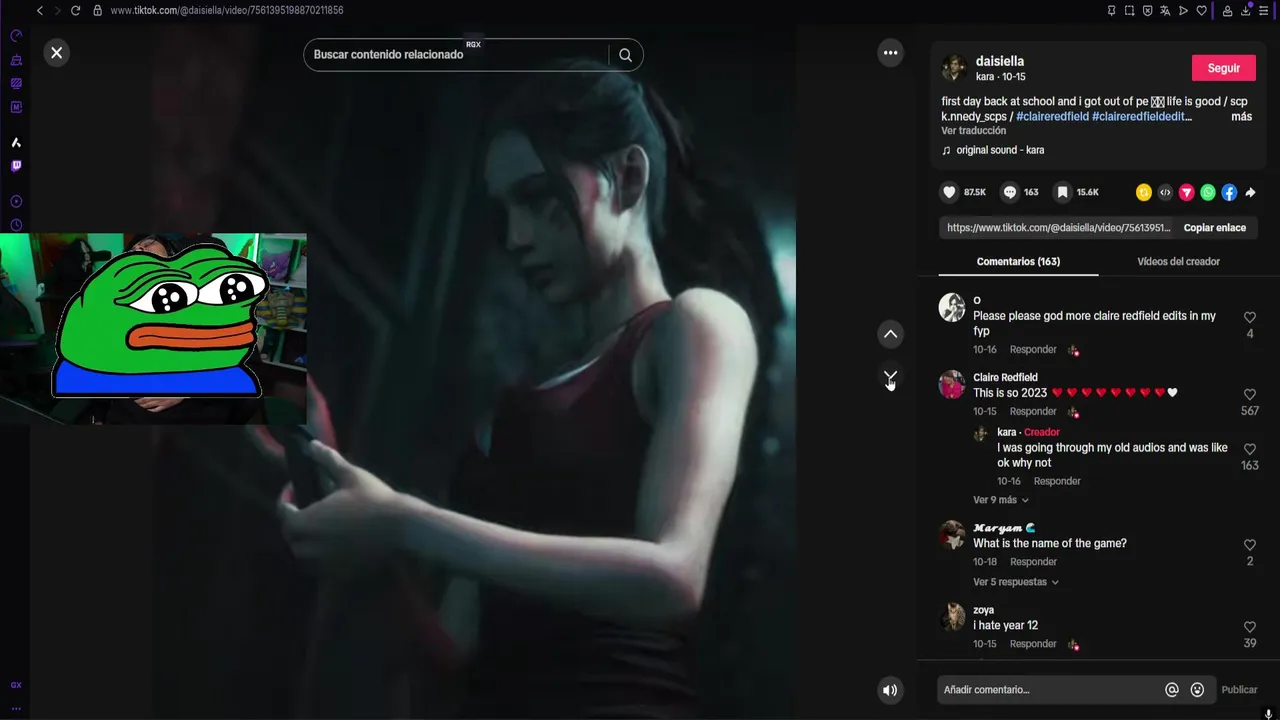Open Twitch panel in sidebar

click(x=16, y=166)
